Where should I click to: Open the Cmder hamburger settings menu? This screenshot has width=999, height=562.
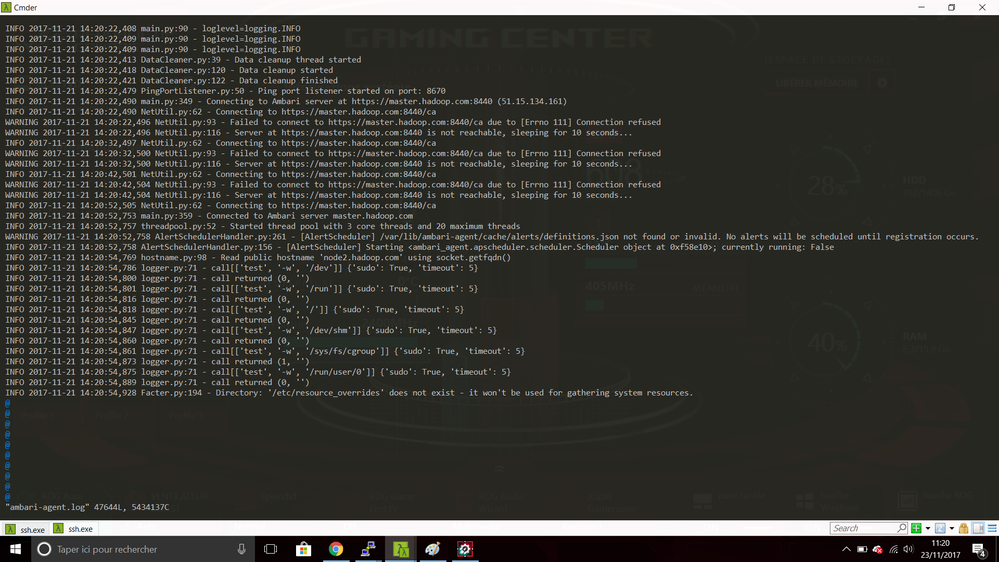(x=992, y=528)
